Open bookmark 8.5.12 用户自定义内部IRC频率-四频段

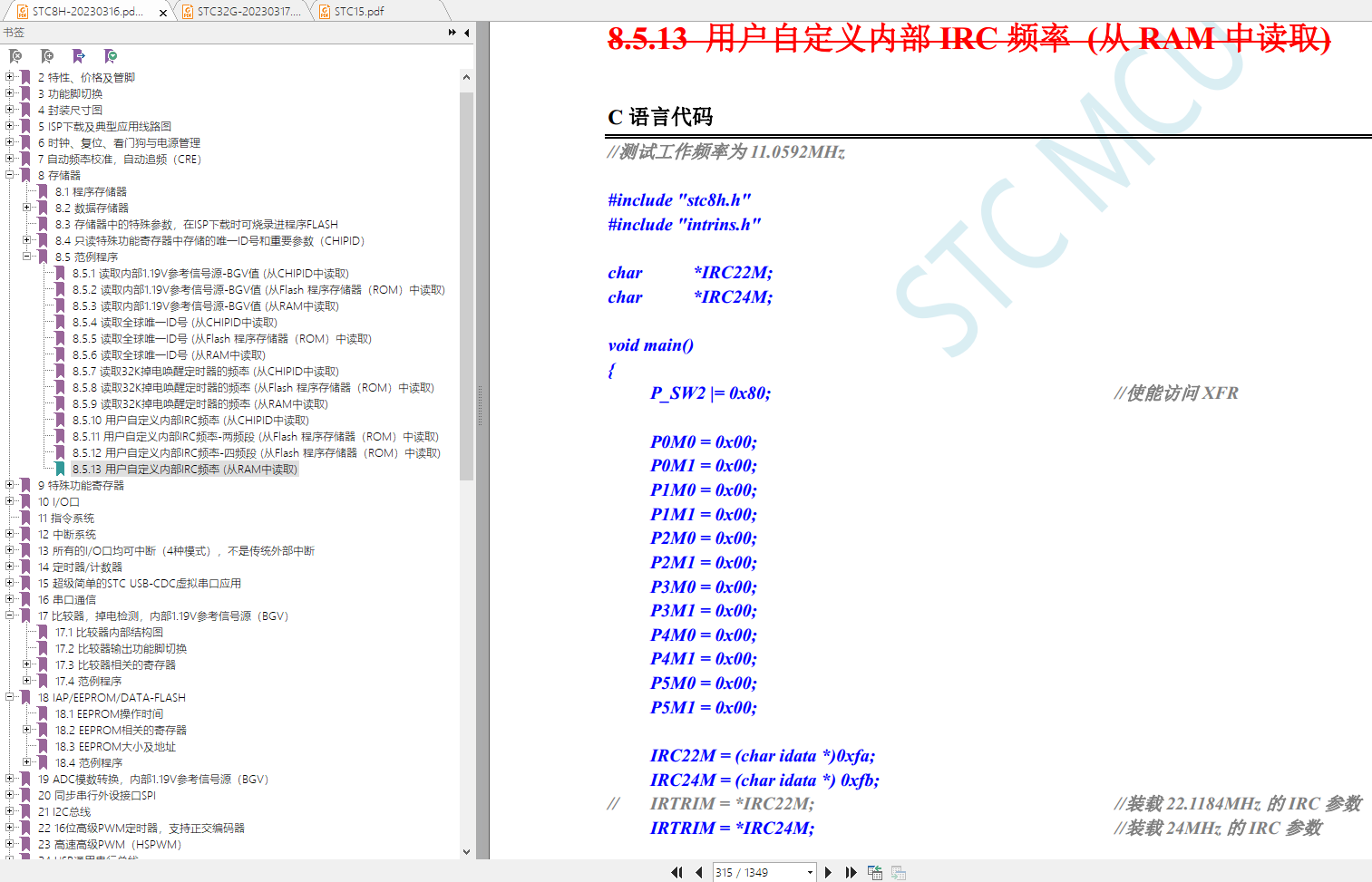coord(257,452)
